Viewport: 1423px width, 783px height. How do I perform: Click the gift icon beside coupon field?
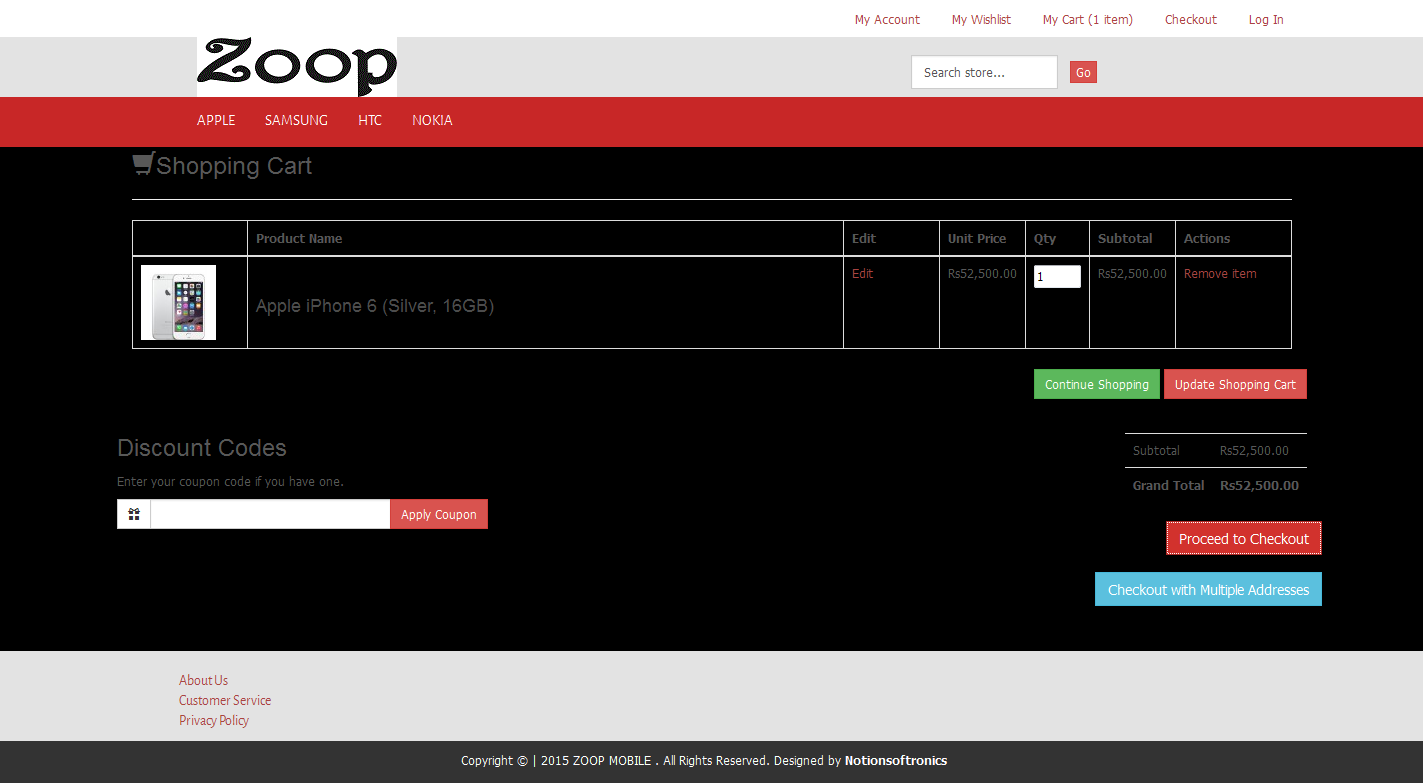134,514
